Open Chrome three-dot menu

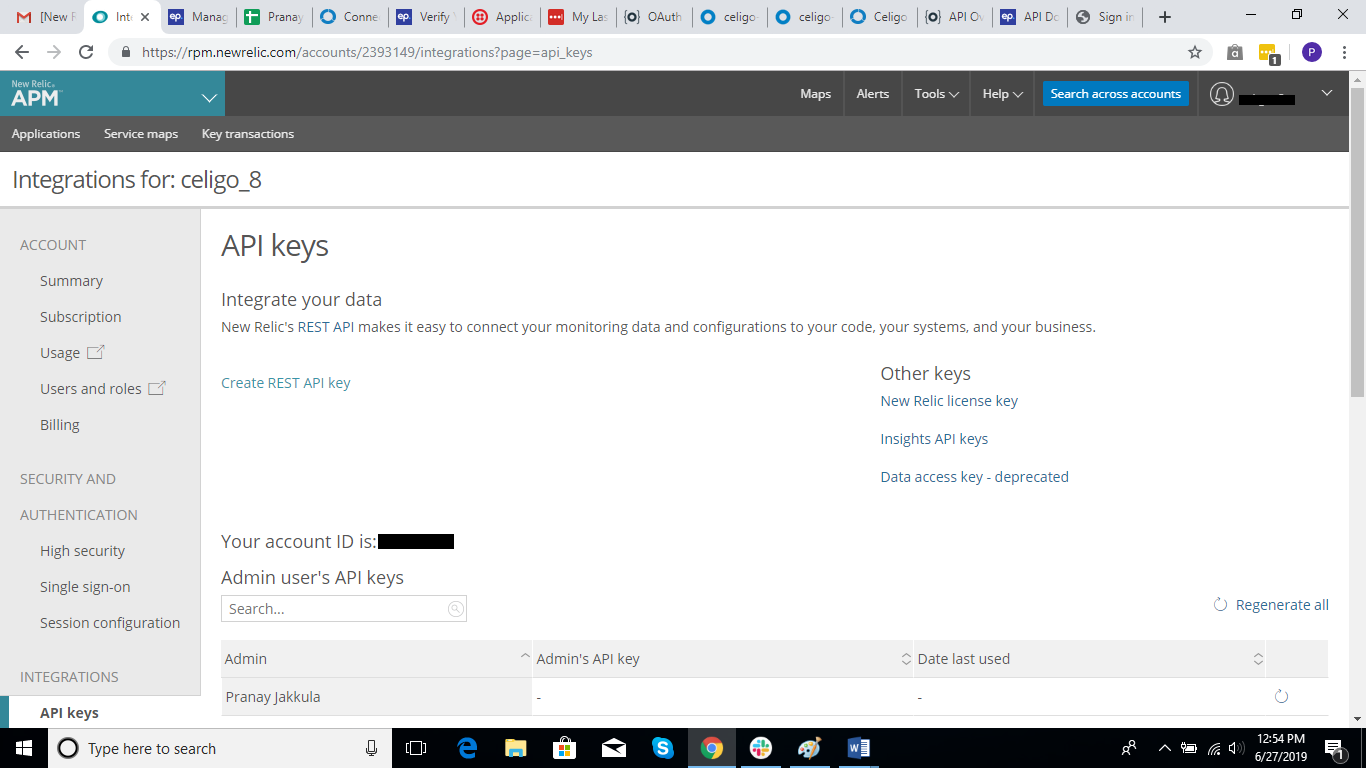click(x=1346, y=52)
